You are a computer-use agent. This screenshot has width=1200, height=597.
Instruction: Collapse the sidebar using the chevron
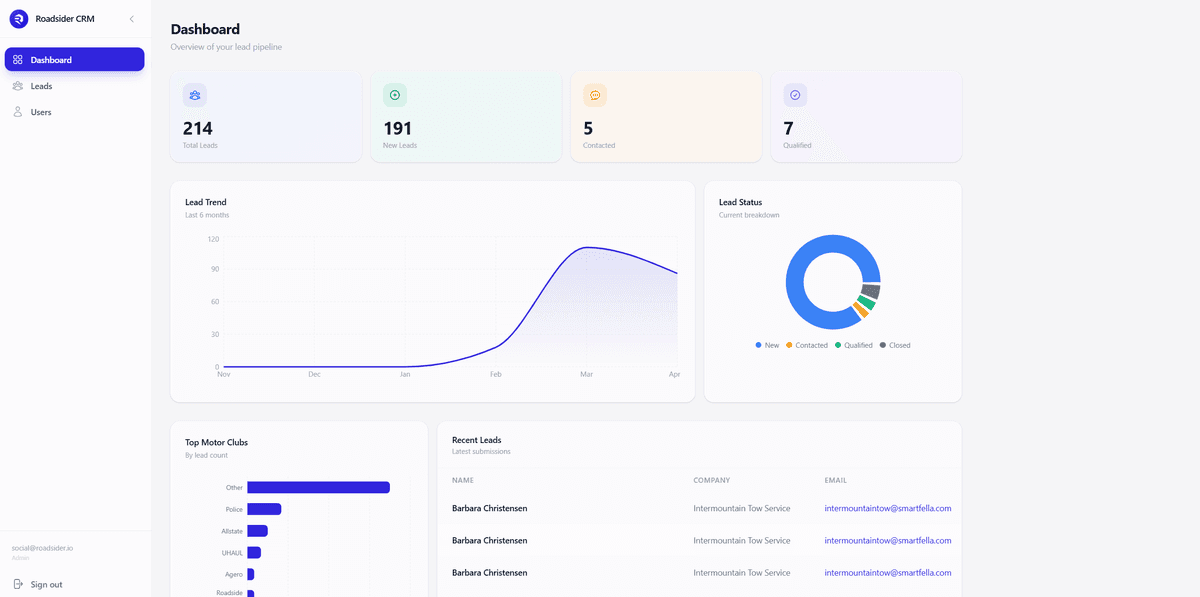(132, 19)
